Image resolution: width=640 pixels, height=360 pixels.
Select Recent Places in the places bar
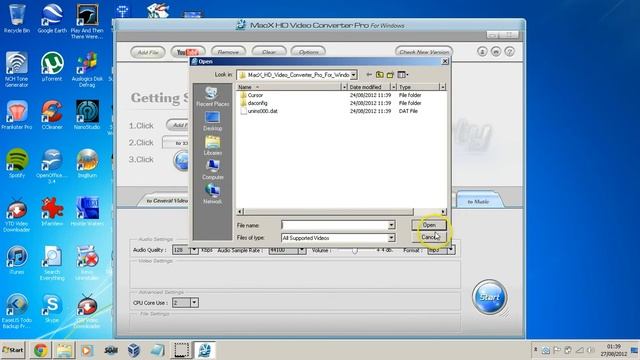click(213, 97)
